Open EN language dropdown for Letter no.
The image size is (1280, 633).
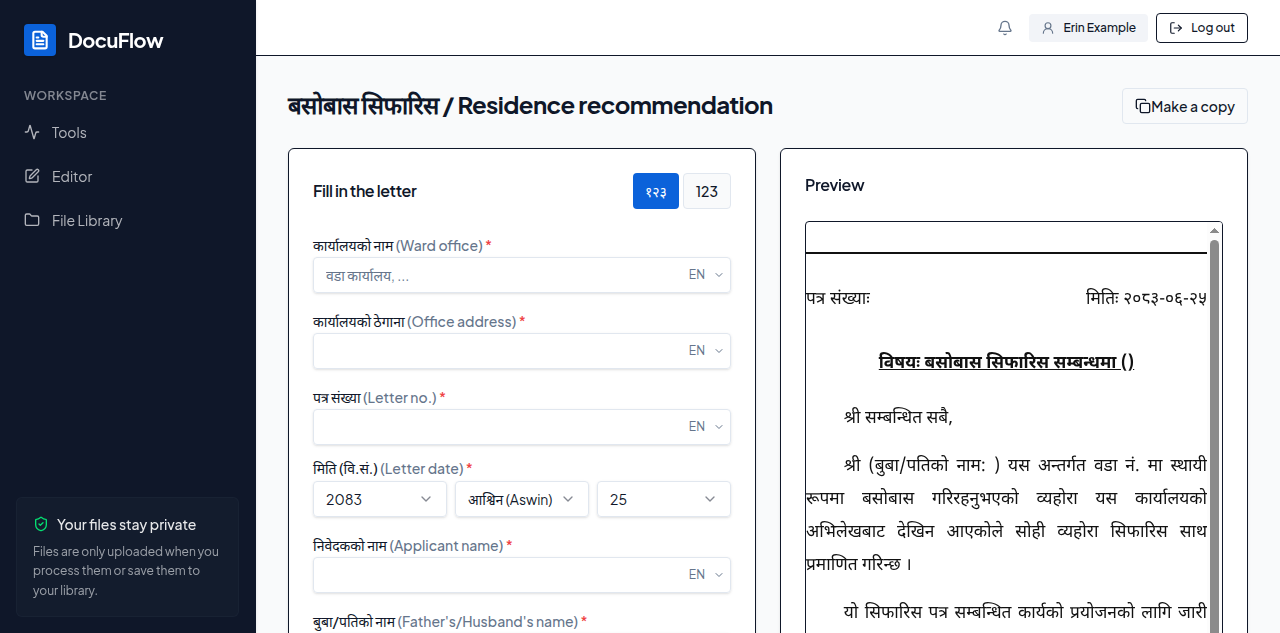(x=706, y=427)
